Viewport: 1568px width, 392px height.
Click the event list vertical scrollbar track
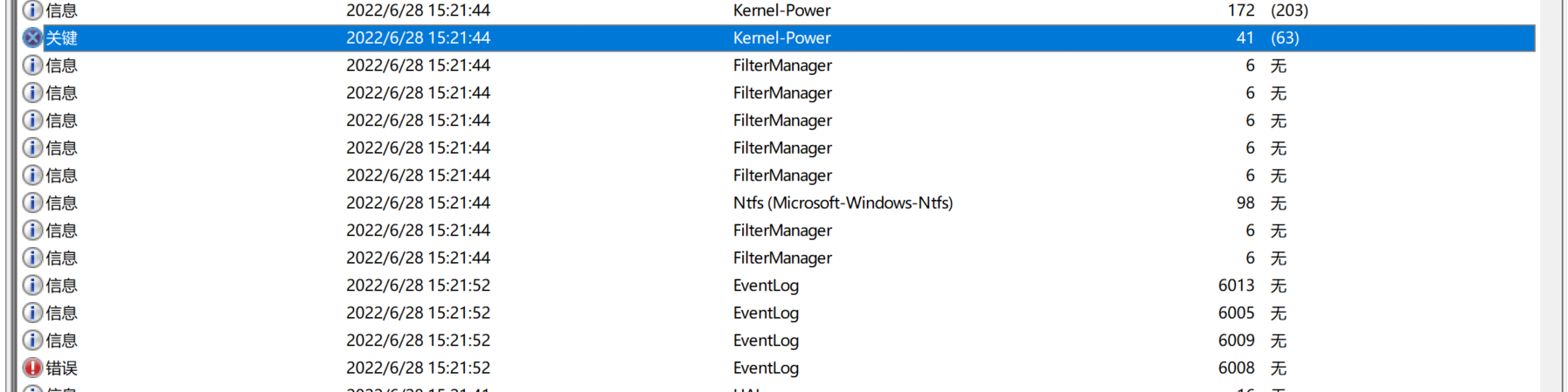pos(1549,218)
